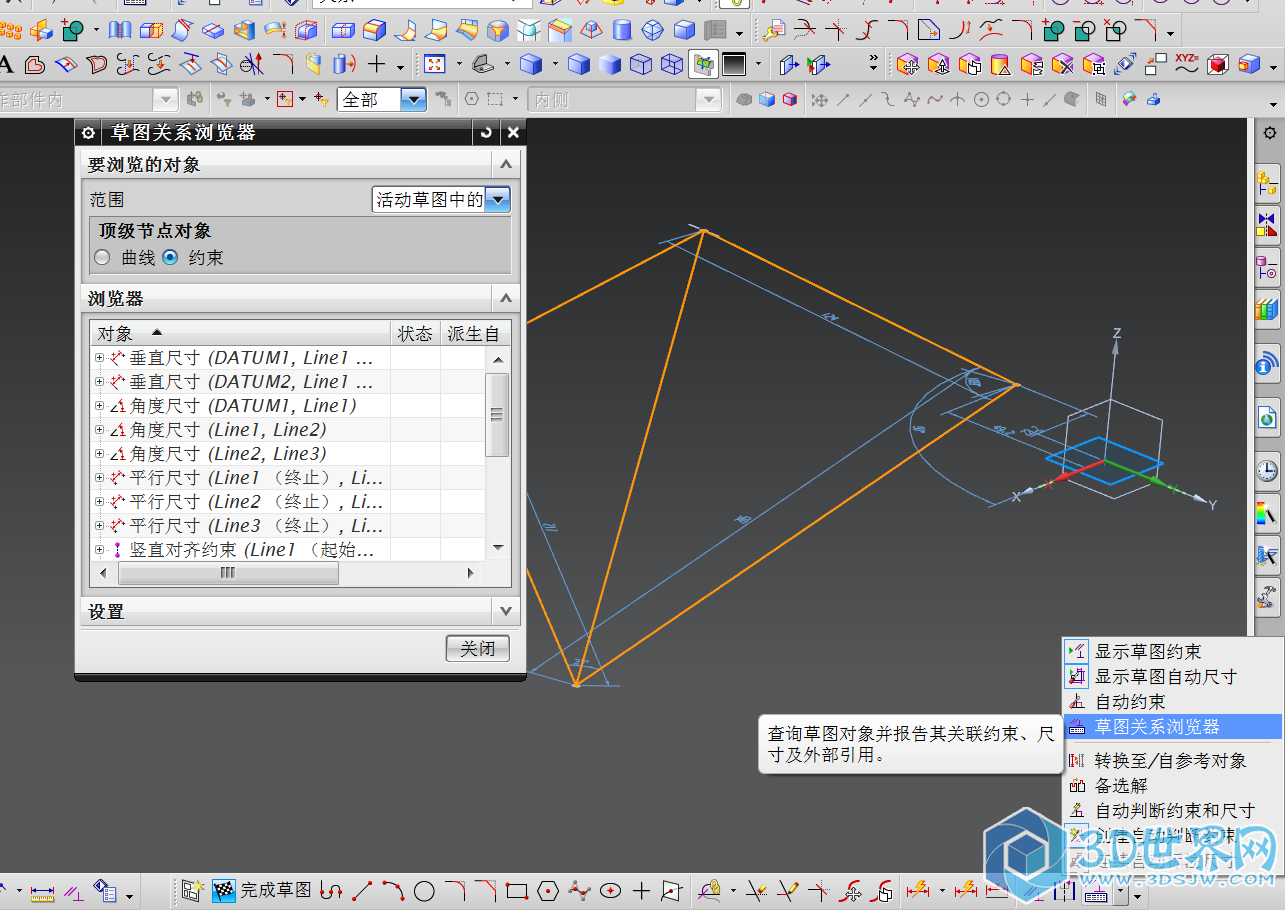The width and height of the screenshot is (1285, 910).
Task: Collapse the 要浏览的对象 section
Action: tap(506, 165)
